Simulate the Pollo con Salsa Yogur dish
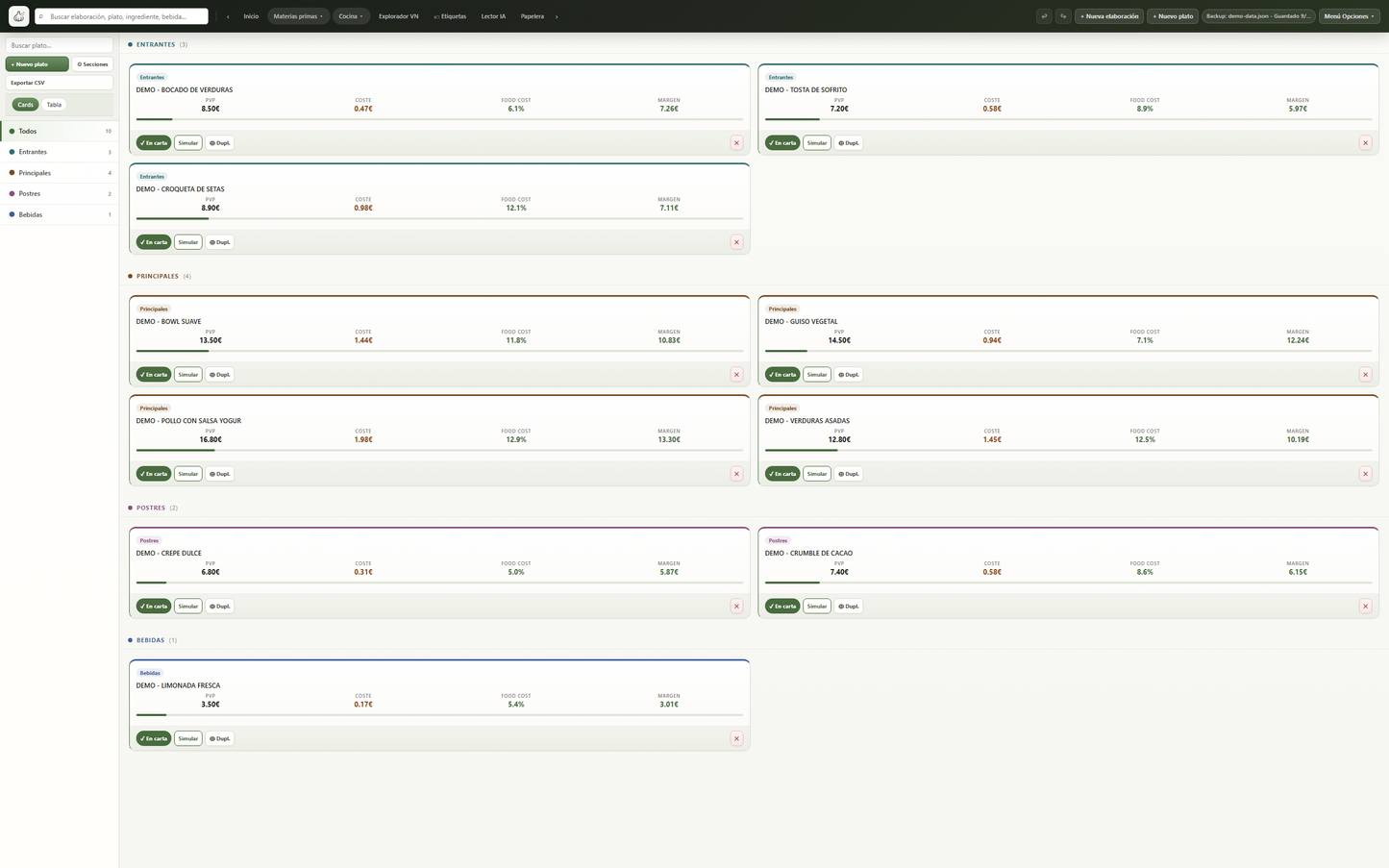 pos(188,474)
